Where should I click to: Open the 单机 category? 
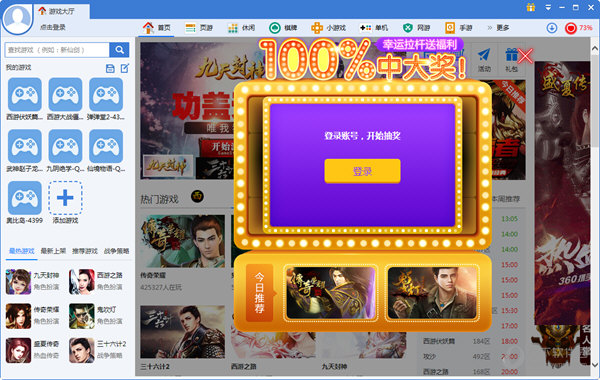374,28
